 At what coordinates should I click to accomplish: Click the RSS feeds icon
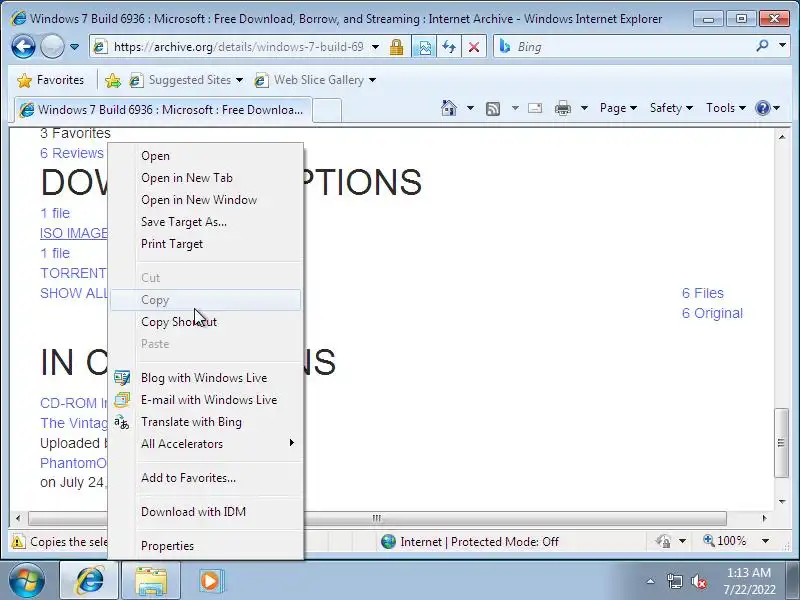click(493, 108)
